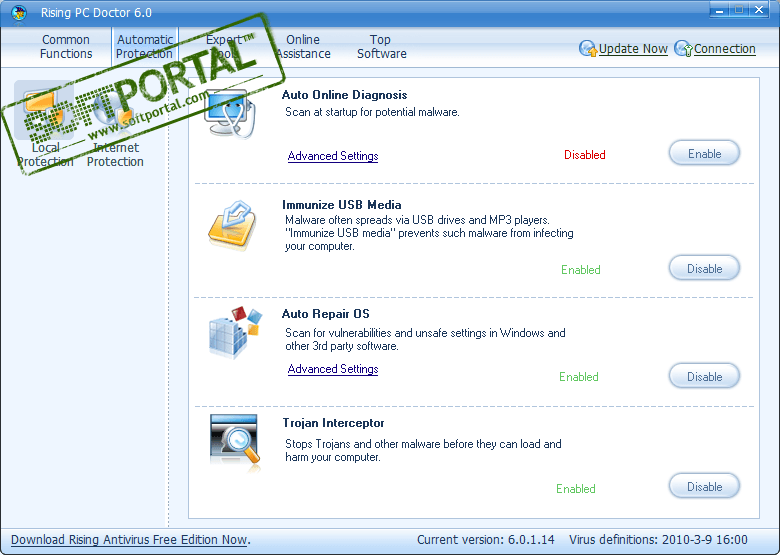Screen dimensions: 780x555
Task: Enable Auto Online Diagnosis
Action: coord(704,154)
